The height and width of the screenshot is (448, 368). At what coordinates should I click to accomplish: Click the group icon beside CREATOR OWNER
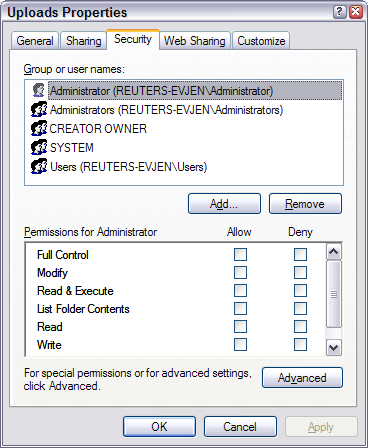(x=39, y=128)
